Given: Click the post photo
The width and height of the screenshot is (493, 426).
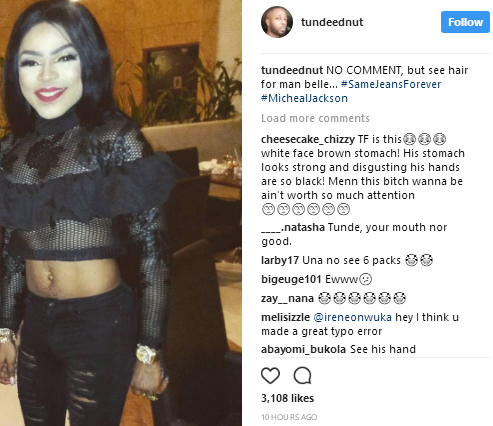Looking at the screenshot, I should (x=121, y=213).
